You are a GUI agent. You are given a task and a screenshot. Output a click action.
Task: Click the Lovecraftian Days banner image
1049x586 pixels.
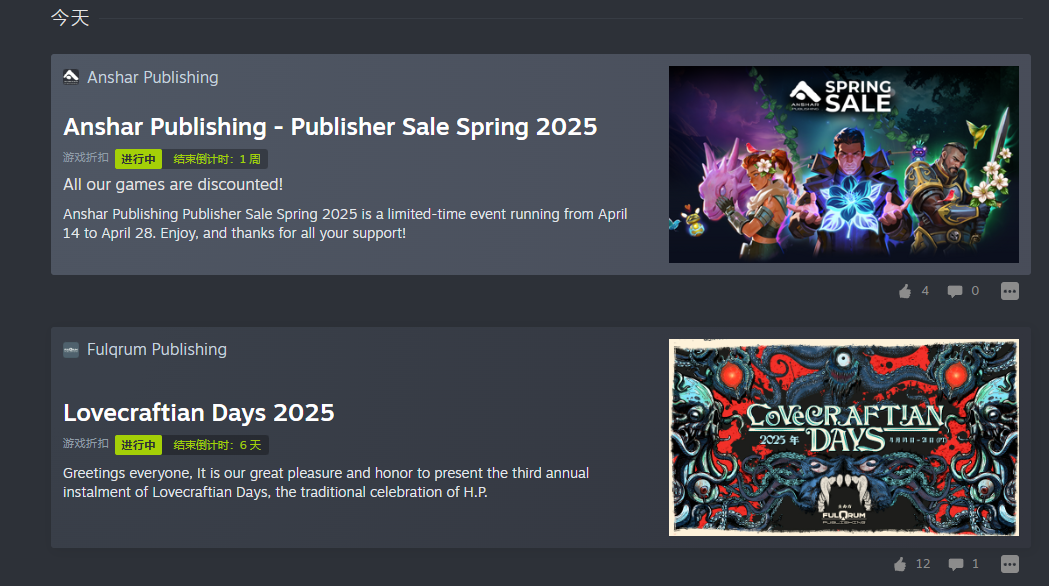(x=843, y=437)
